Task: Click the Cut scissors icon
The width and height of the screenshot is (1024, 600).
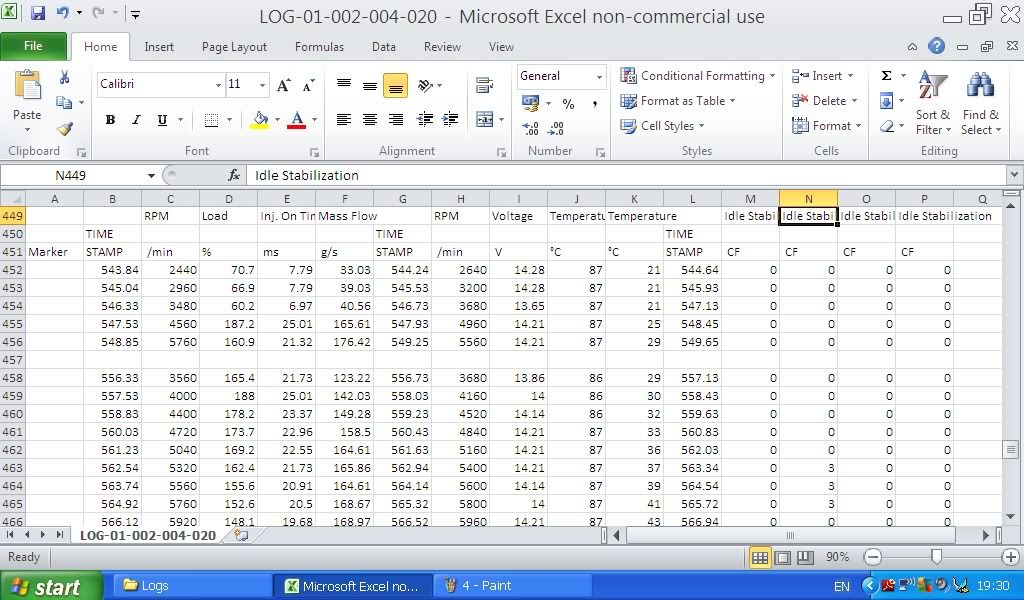Action: tap(65, 77)
